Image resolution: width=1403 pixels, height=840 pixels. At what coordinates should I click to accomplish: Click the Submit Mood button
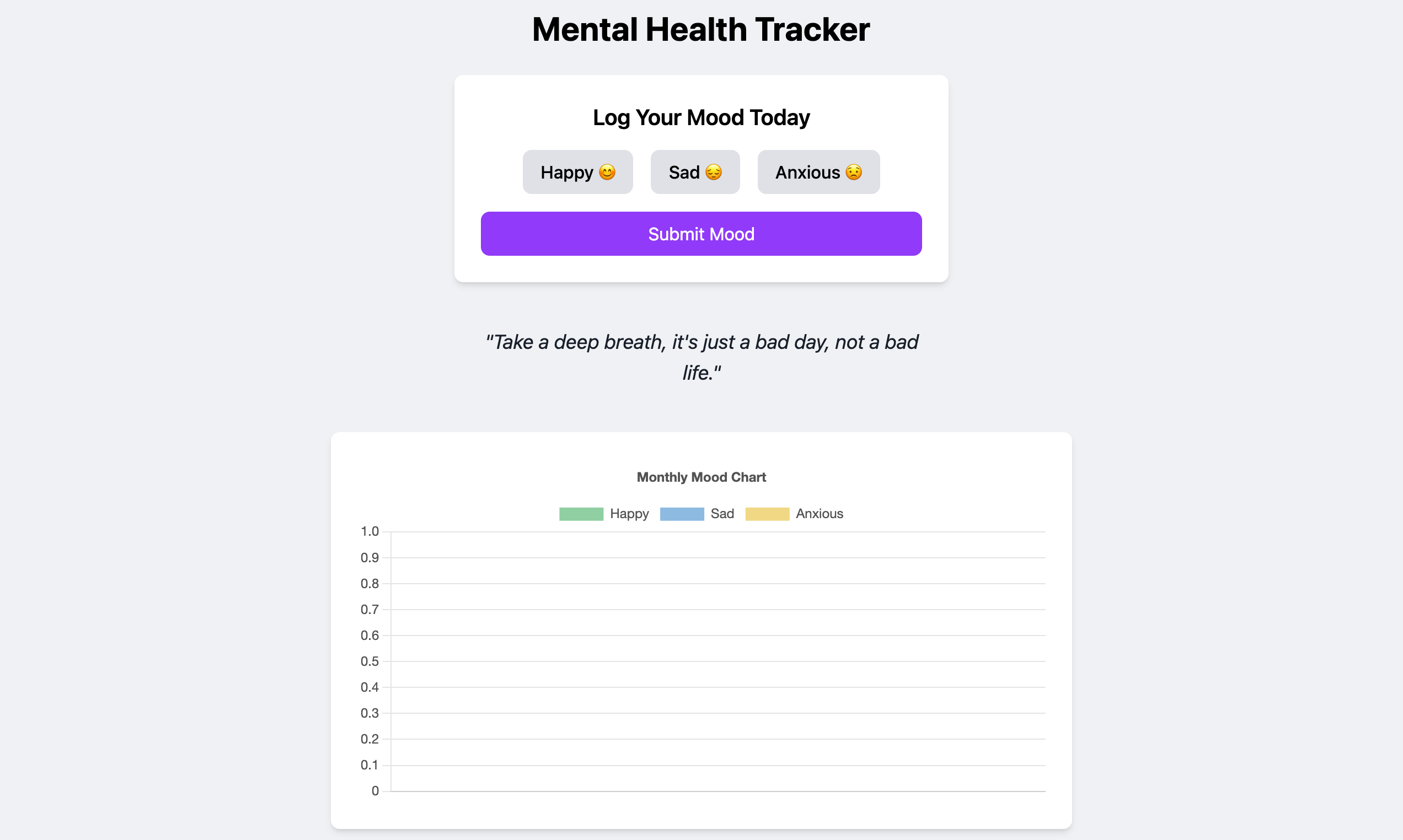point(701,233)
